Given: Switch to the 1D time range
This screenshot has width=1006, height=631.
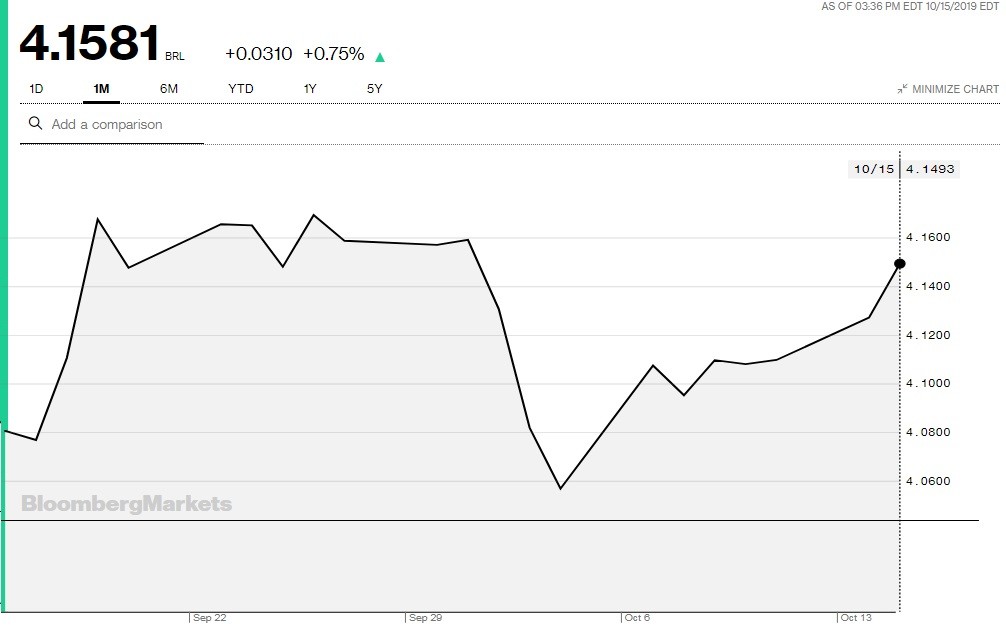Looking at the screenshot, I should tap(36, 89).
